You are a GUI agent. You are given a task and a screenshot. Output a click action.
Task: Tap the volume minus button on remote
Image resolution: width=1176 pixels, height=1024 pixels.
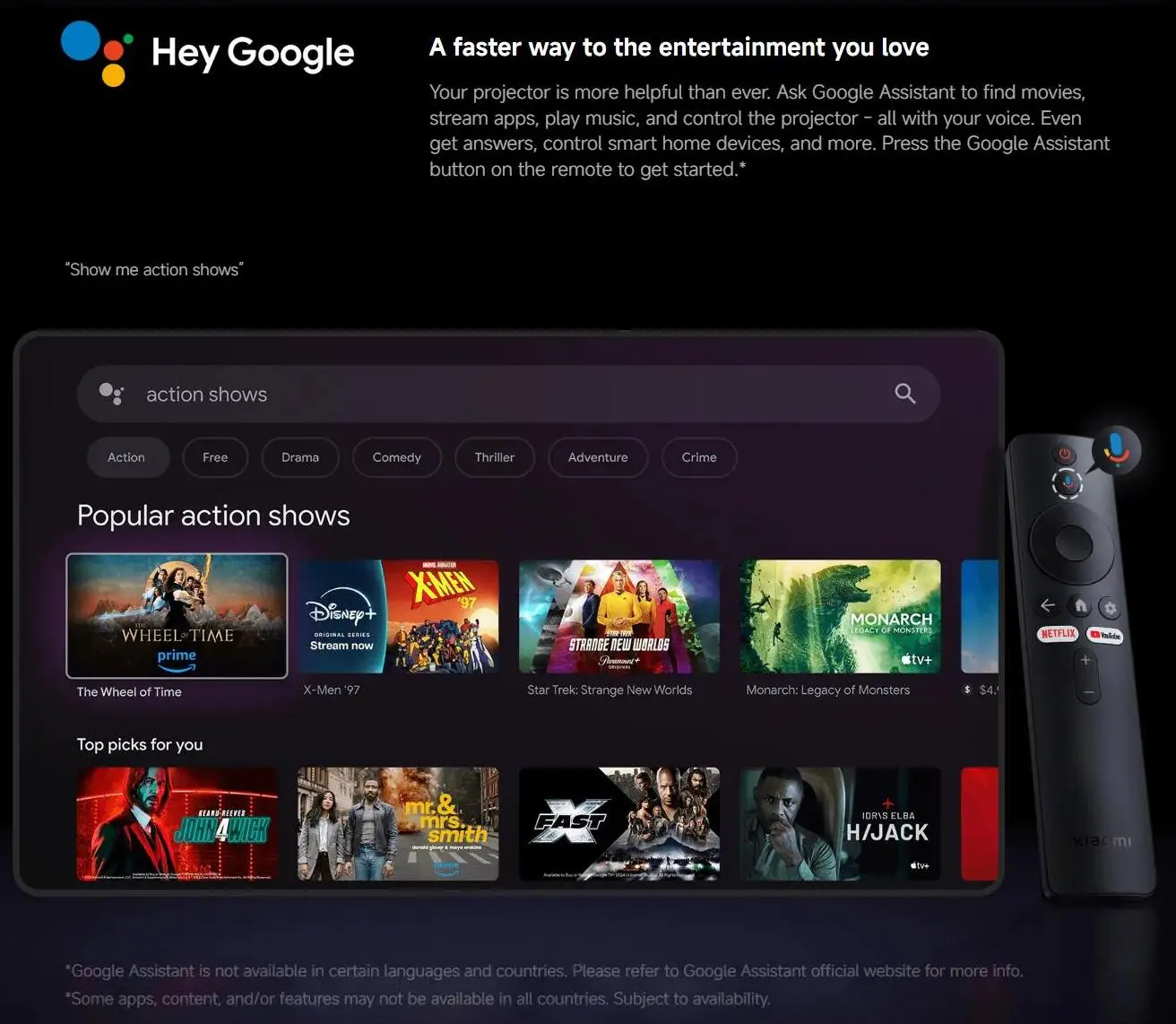pos(1088,692)
